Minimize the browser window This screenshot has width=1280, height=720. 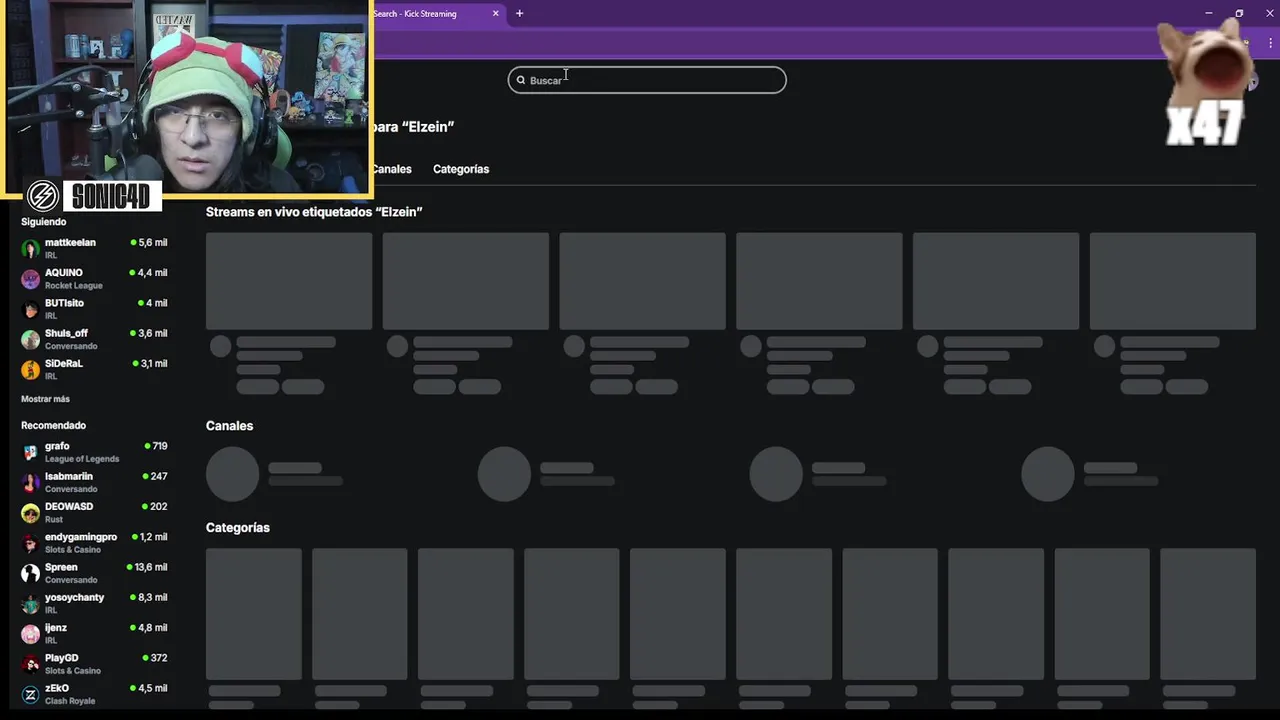click(x=1208, y=13)
